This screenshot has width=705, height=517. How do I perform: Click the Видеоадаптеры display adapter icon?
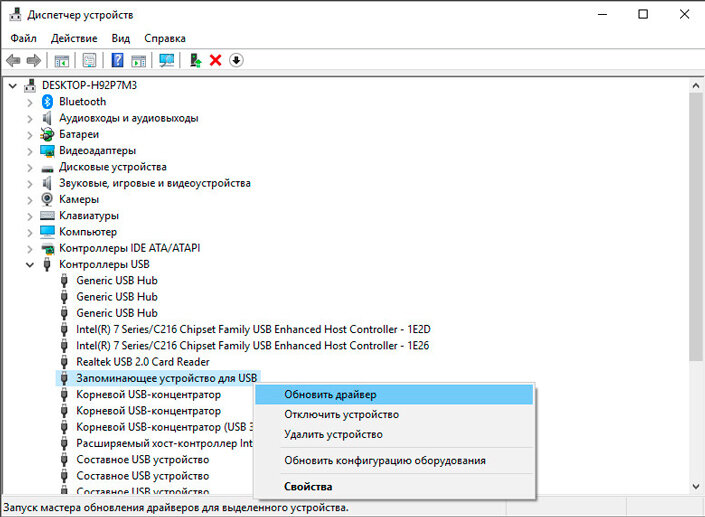(x=47, y=151)
